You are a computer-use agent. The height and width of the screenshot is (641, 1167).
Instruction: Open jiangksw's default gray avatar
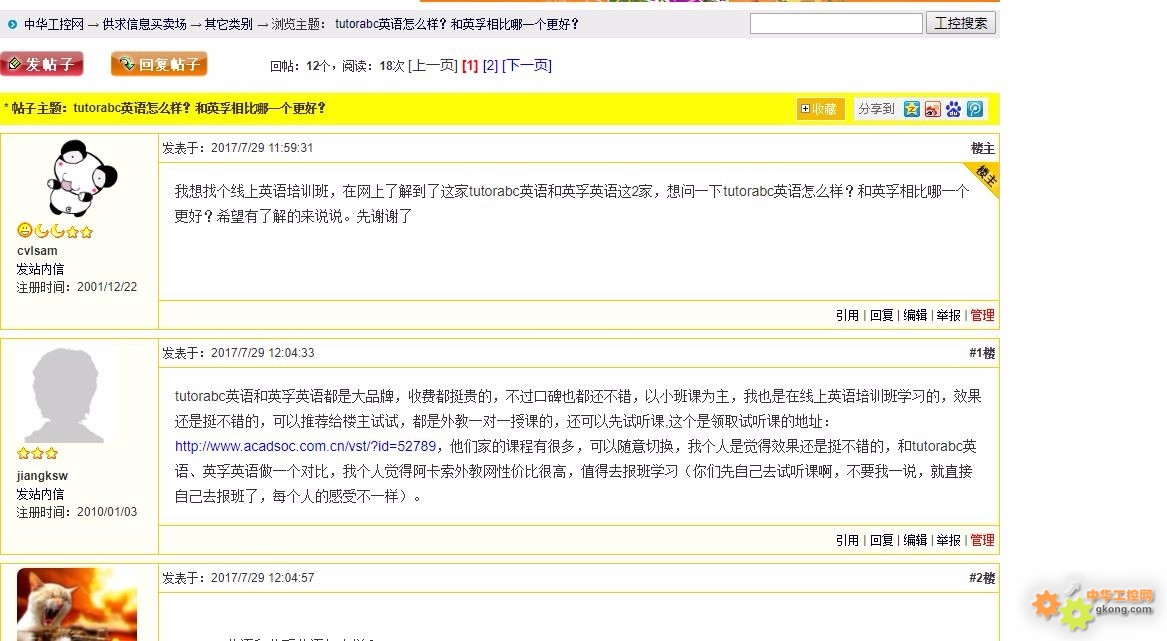tap(65, 396)
